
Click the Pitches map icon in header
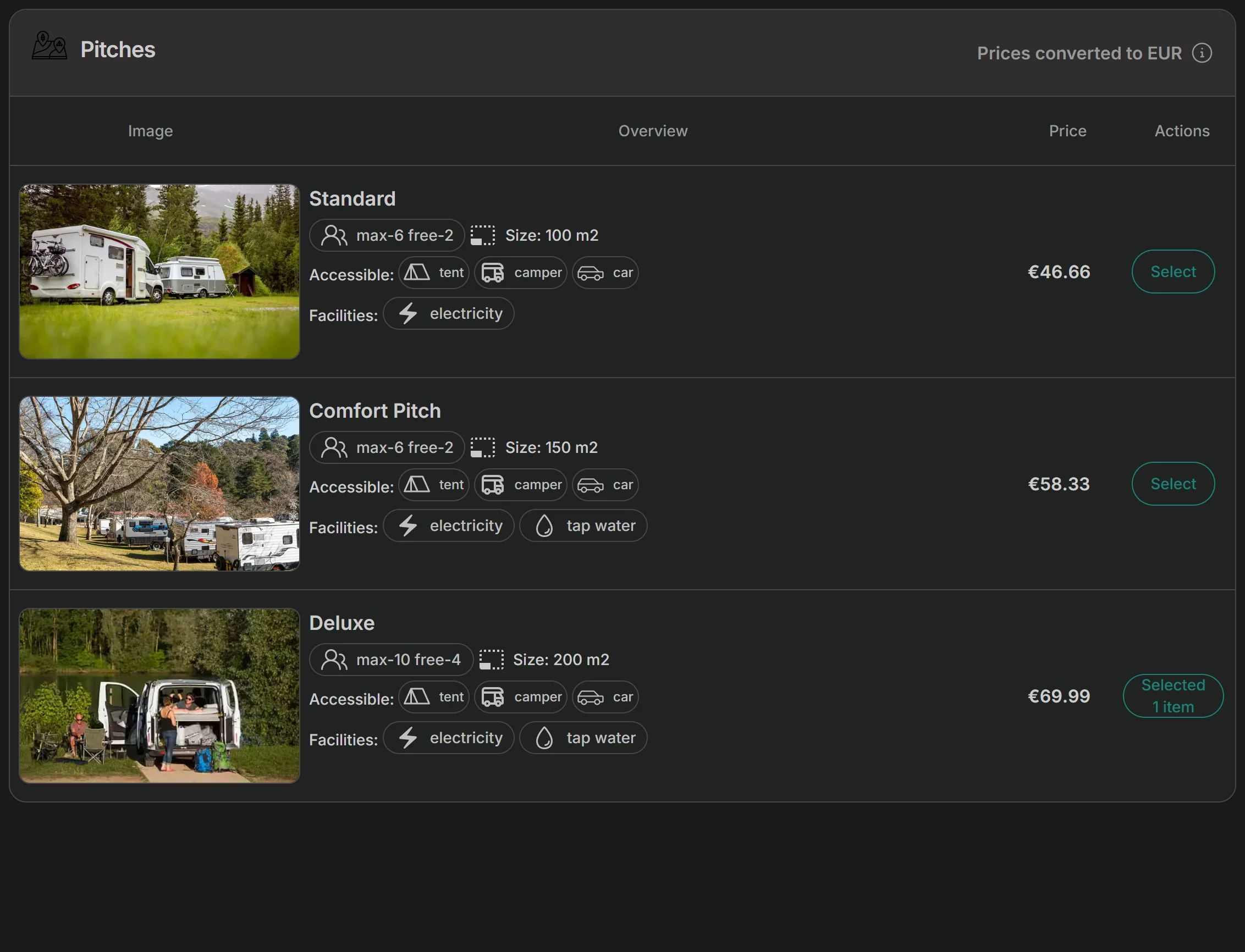pos(49,46)
